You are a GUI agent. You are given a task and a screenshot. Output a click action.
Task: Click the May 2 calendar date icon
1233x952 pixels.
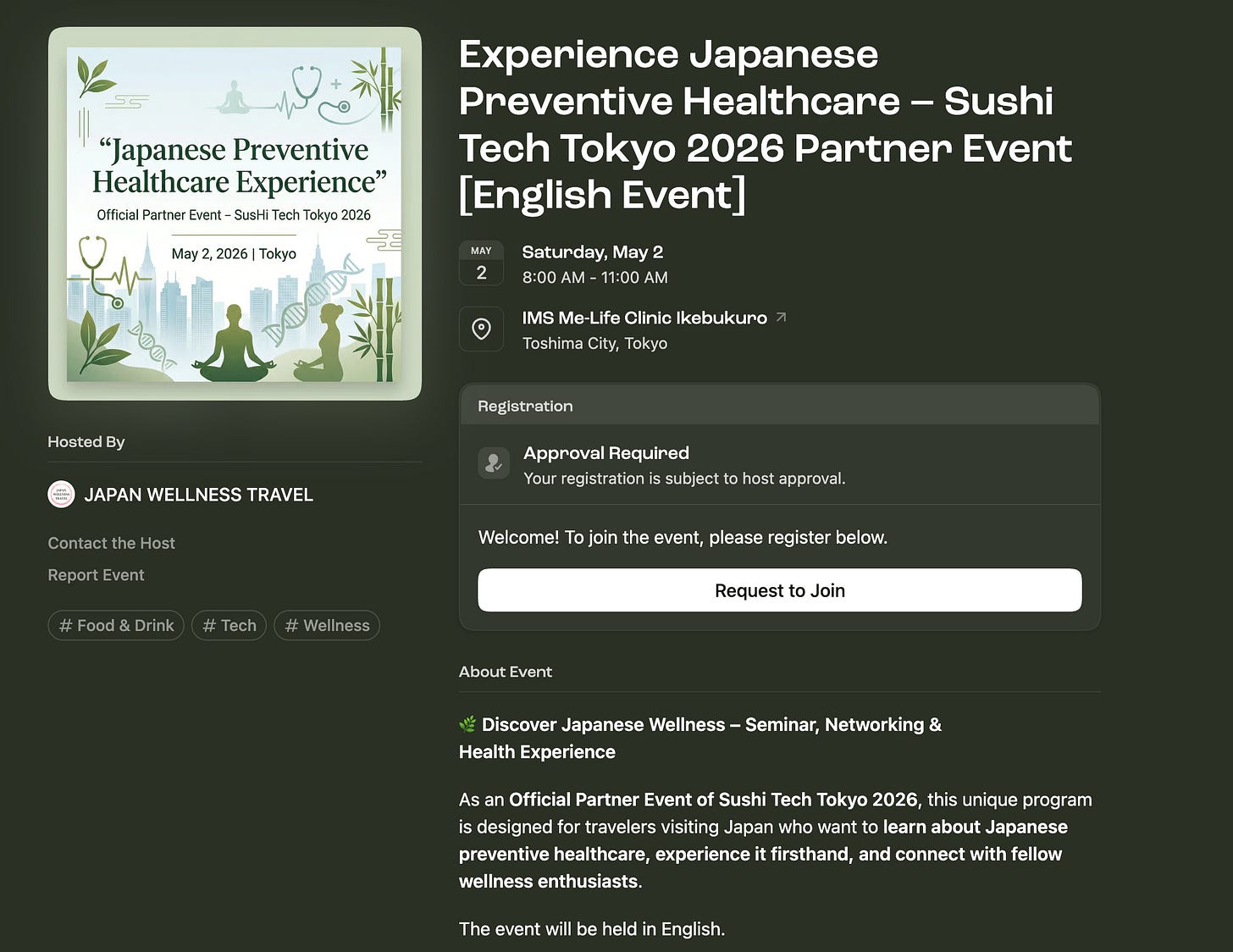(481, 263)
